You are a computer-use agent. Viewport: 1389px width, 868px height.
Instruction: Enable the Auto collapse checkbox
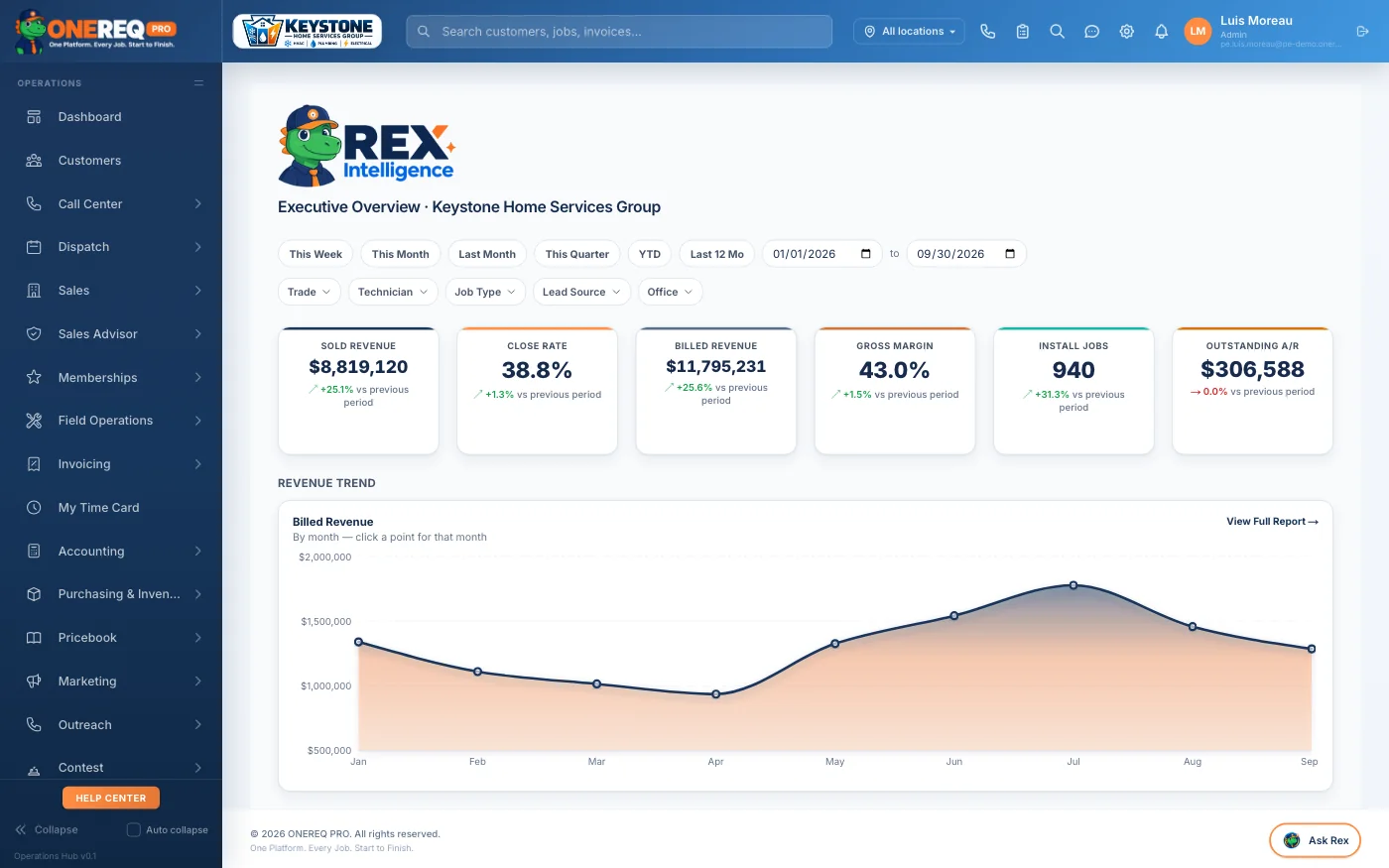tap(134, 830)
